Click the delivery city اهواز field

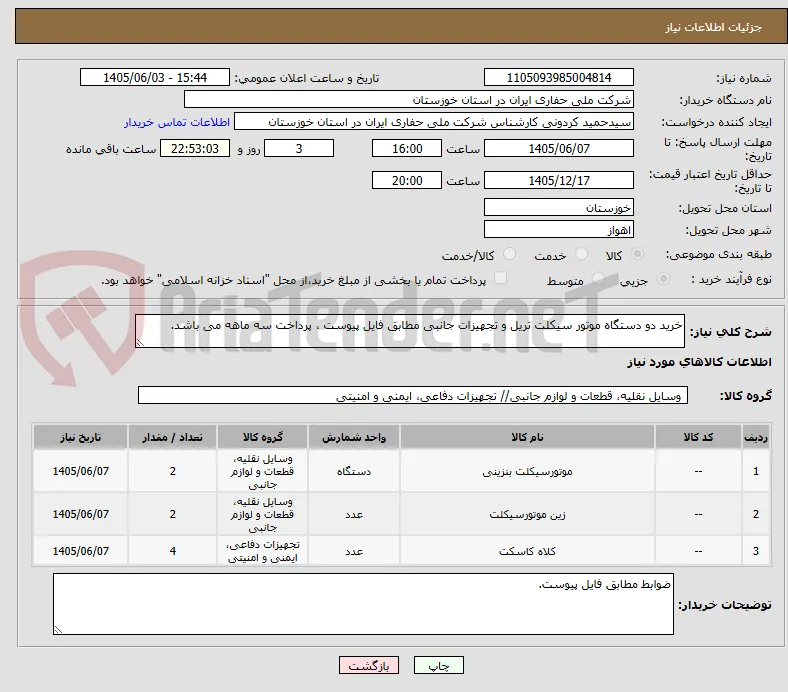[558, 230]
